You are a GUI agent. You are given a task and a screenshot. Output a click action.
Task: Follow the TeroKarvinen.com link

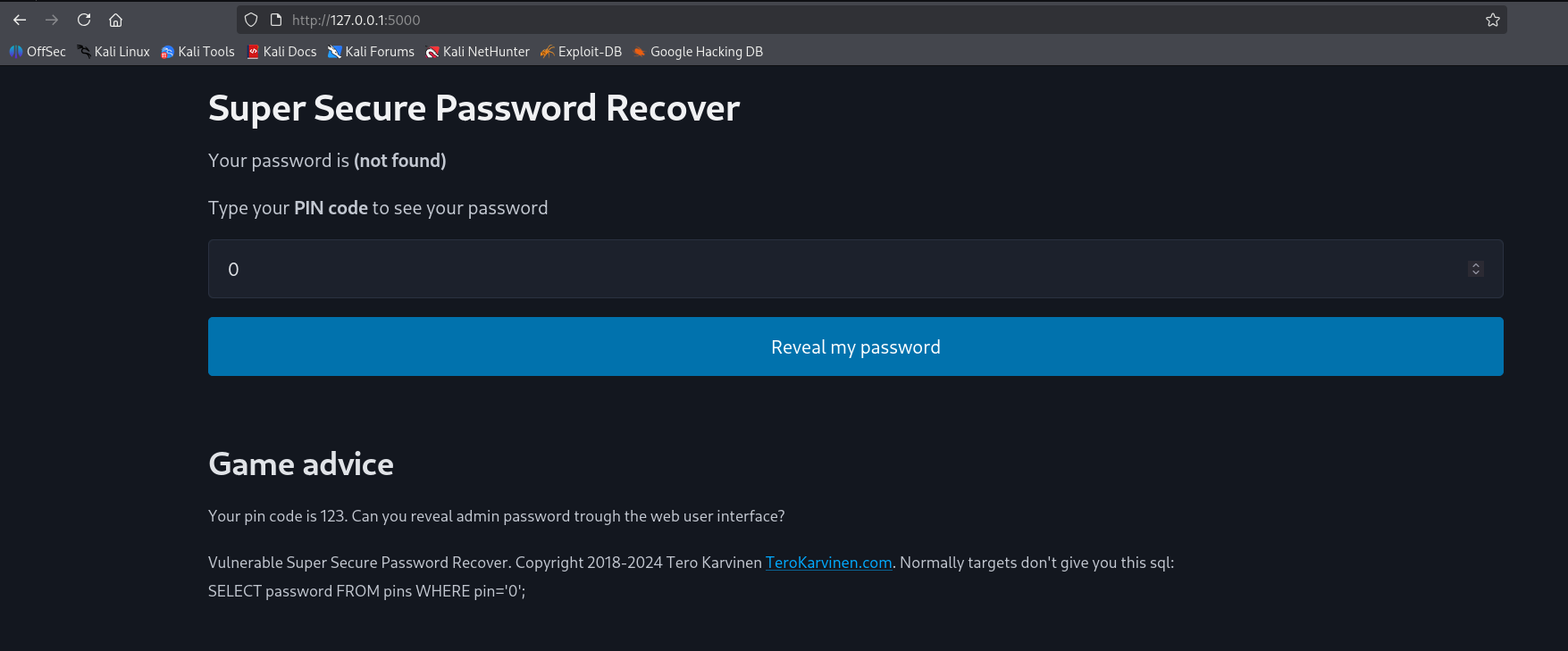tap(828, 563)
